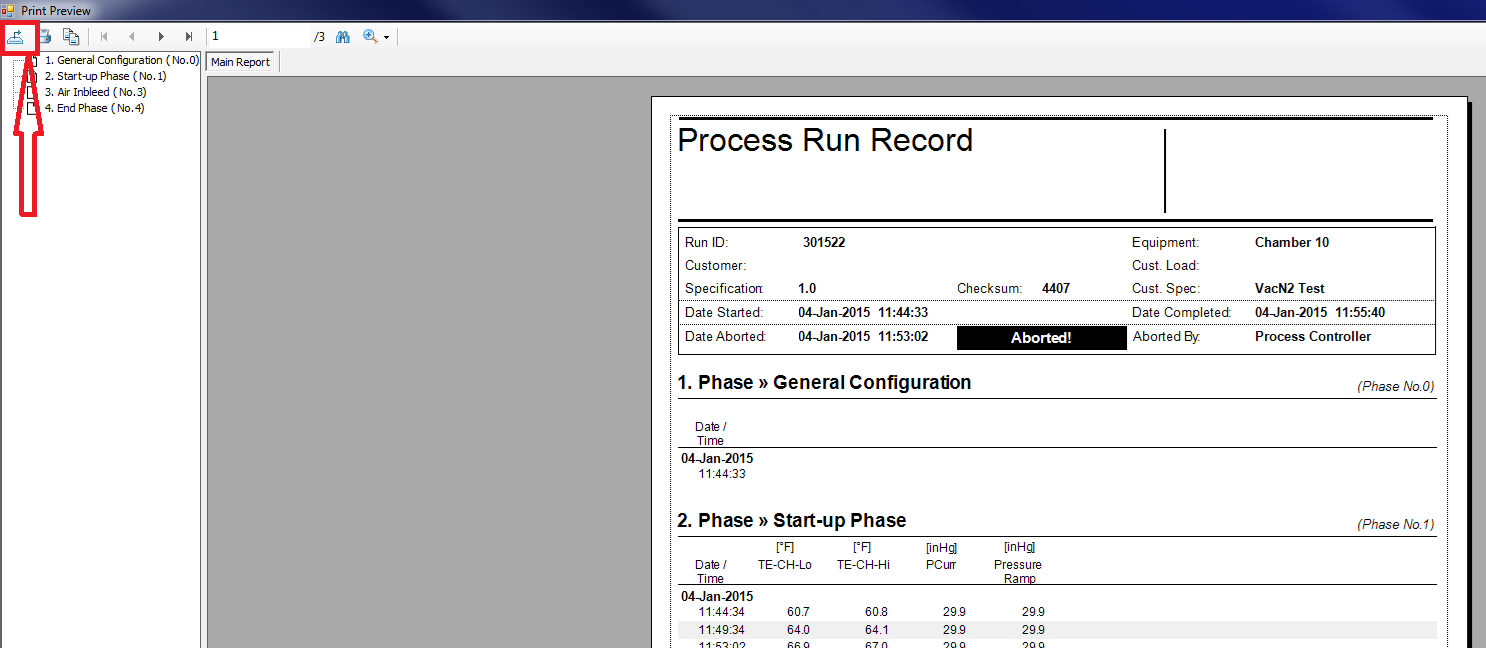The height and width of the screenshot is (648, 1486).
Task: Click the black Aborted! status box
Action: 1041,338
